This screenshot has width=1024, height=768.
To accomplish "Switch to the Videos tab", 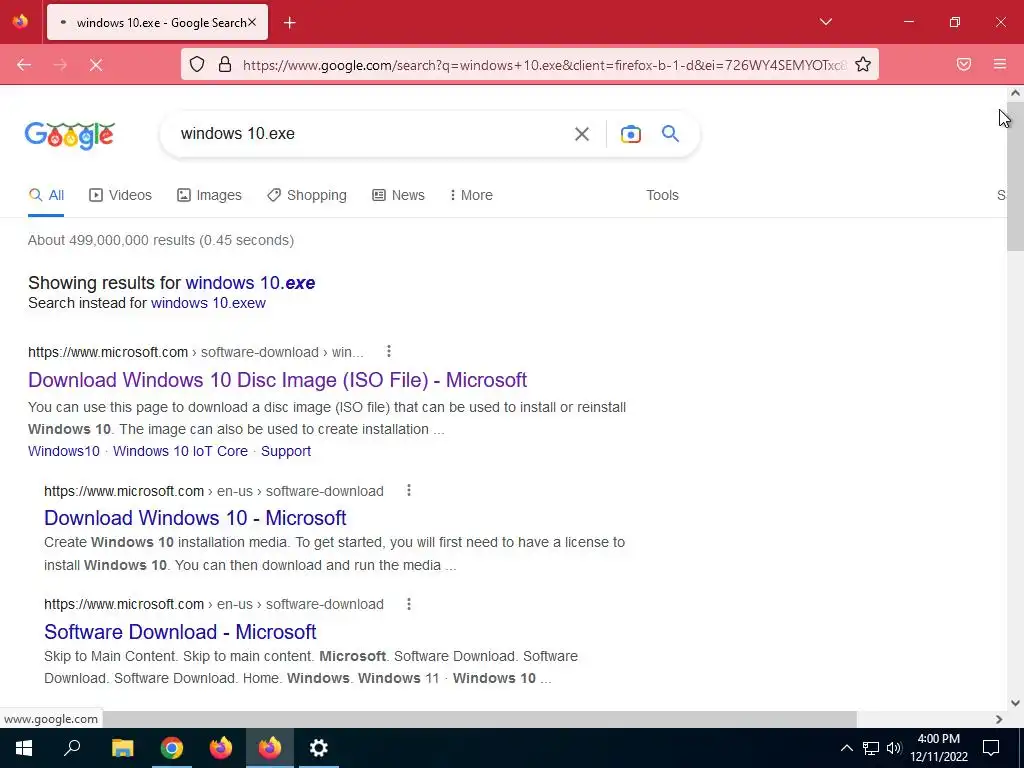I will pyautogui.click(x=120, y=195).
